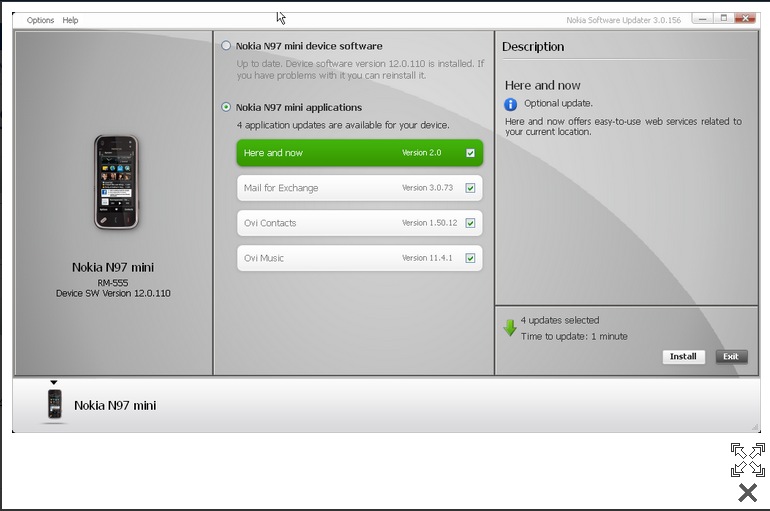Click the Version 3.0.73 label
Image resolution: width=770 pixels, height=511 pixels.
(427, 188)
